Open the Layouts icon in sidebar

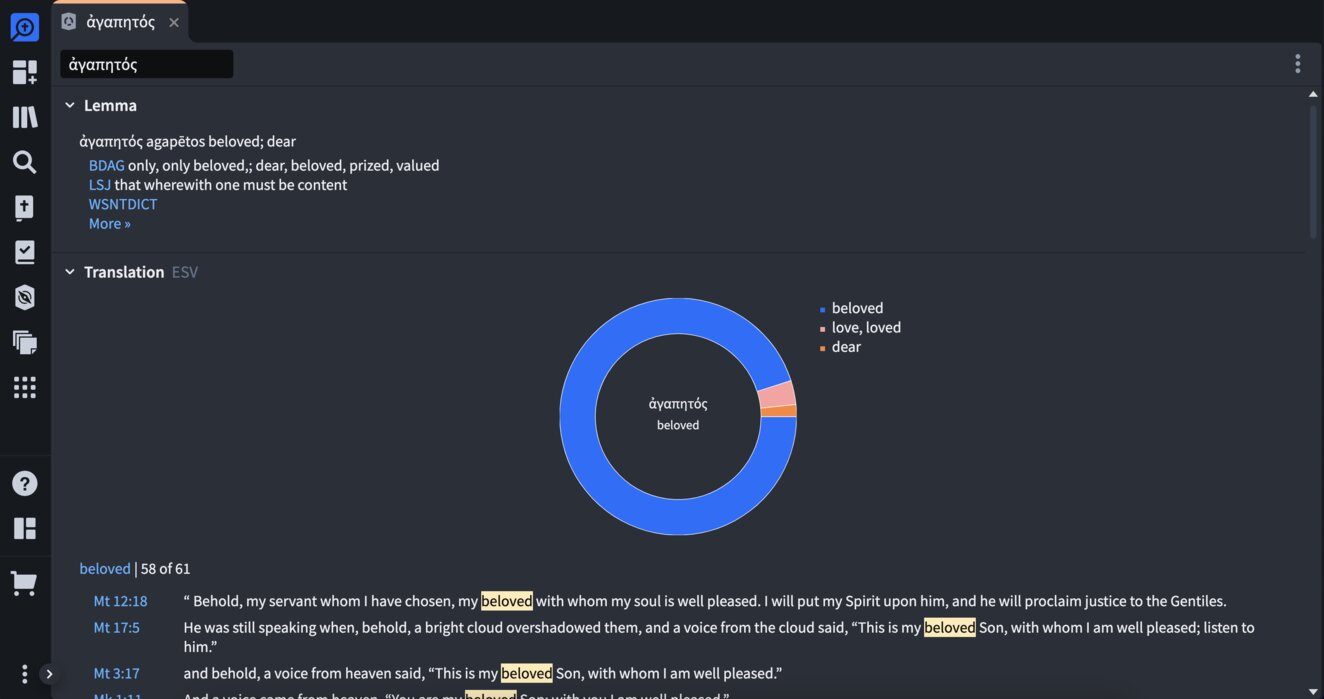[24, 528]
